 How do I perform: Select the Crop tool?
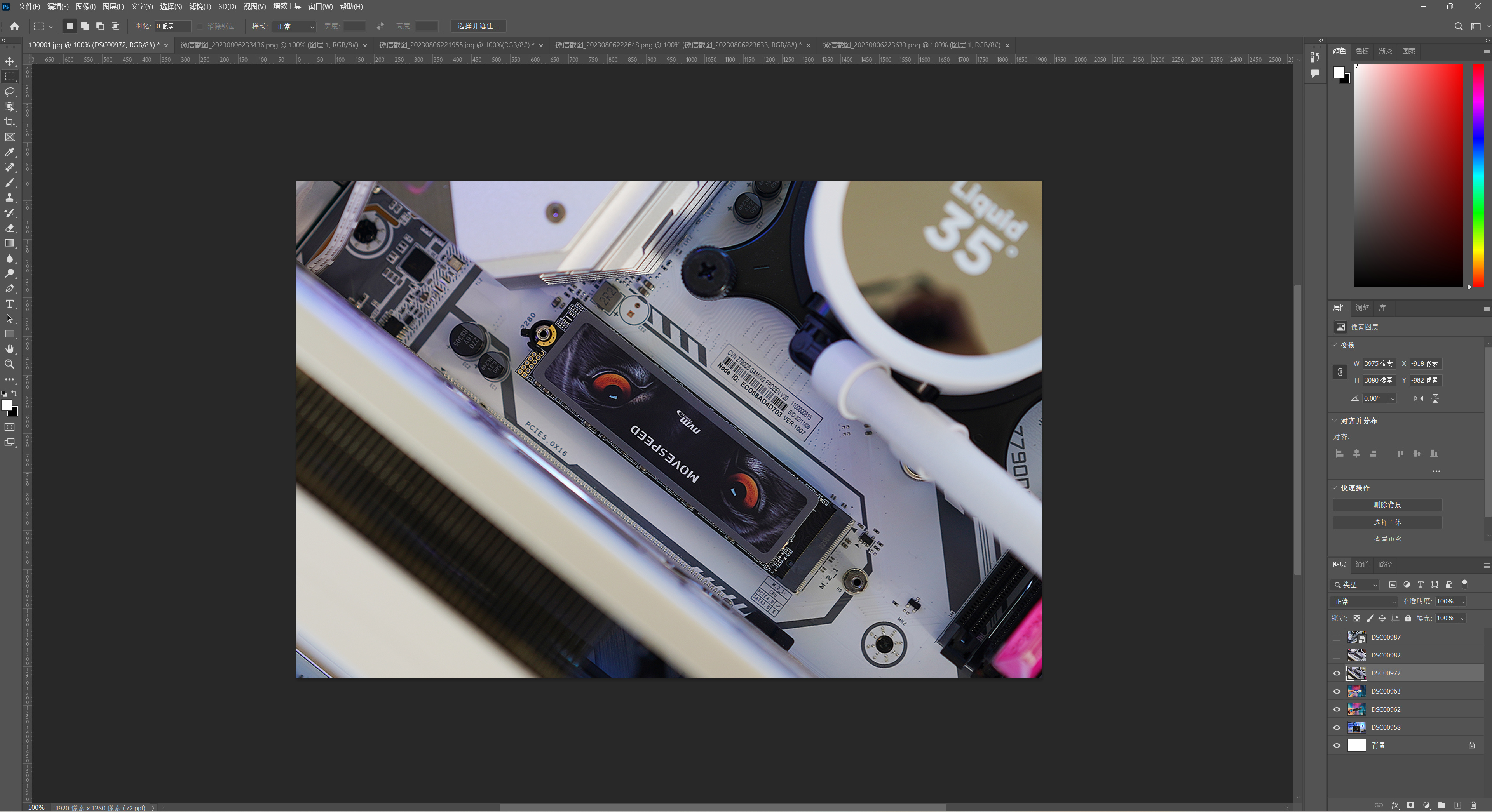click(x=10, y=122)
